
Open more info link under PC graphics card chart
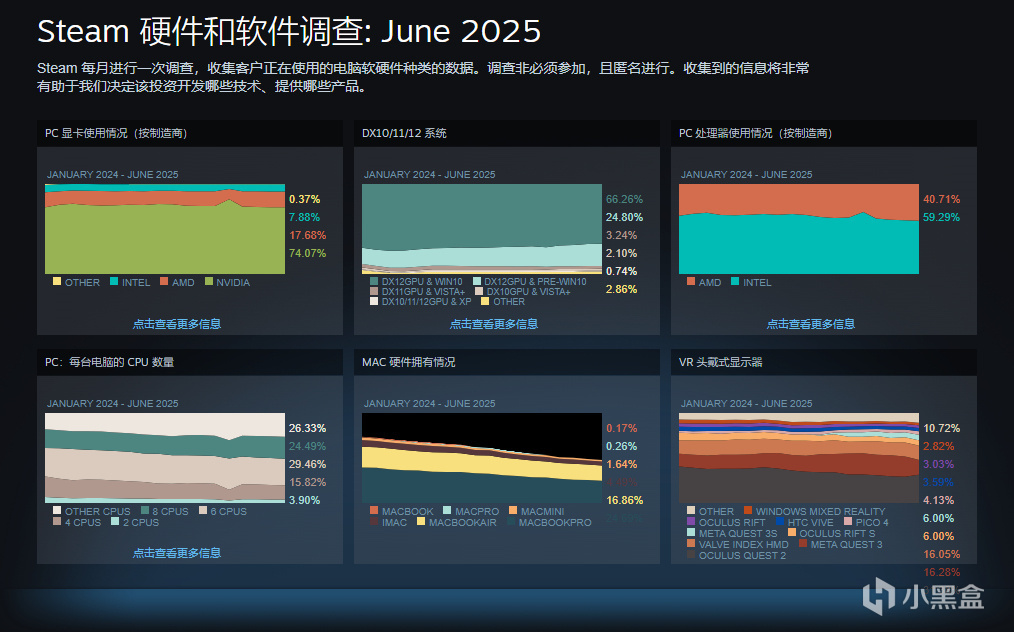[x=177, y=323]
